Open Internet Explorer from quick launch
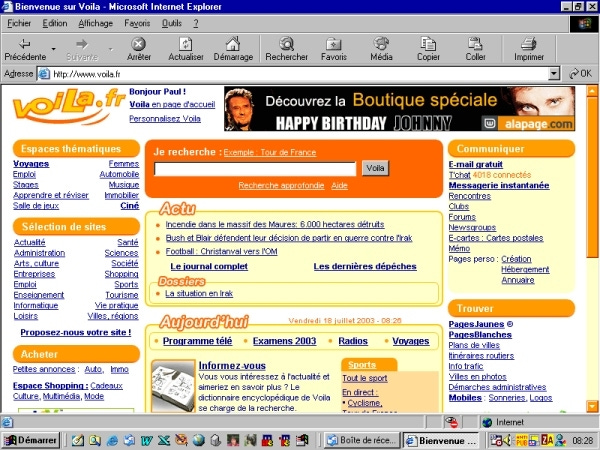600x450 pixels. (112, 440)
